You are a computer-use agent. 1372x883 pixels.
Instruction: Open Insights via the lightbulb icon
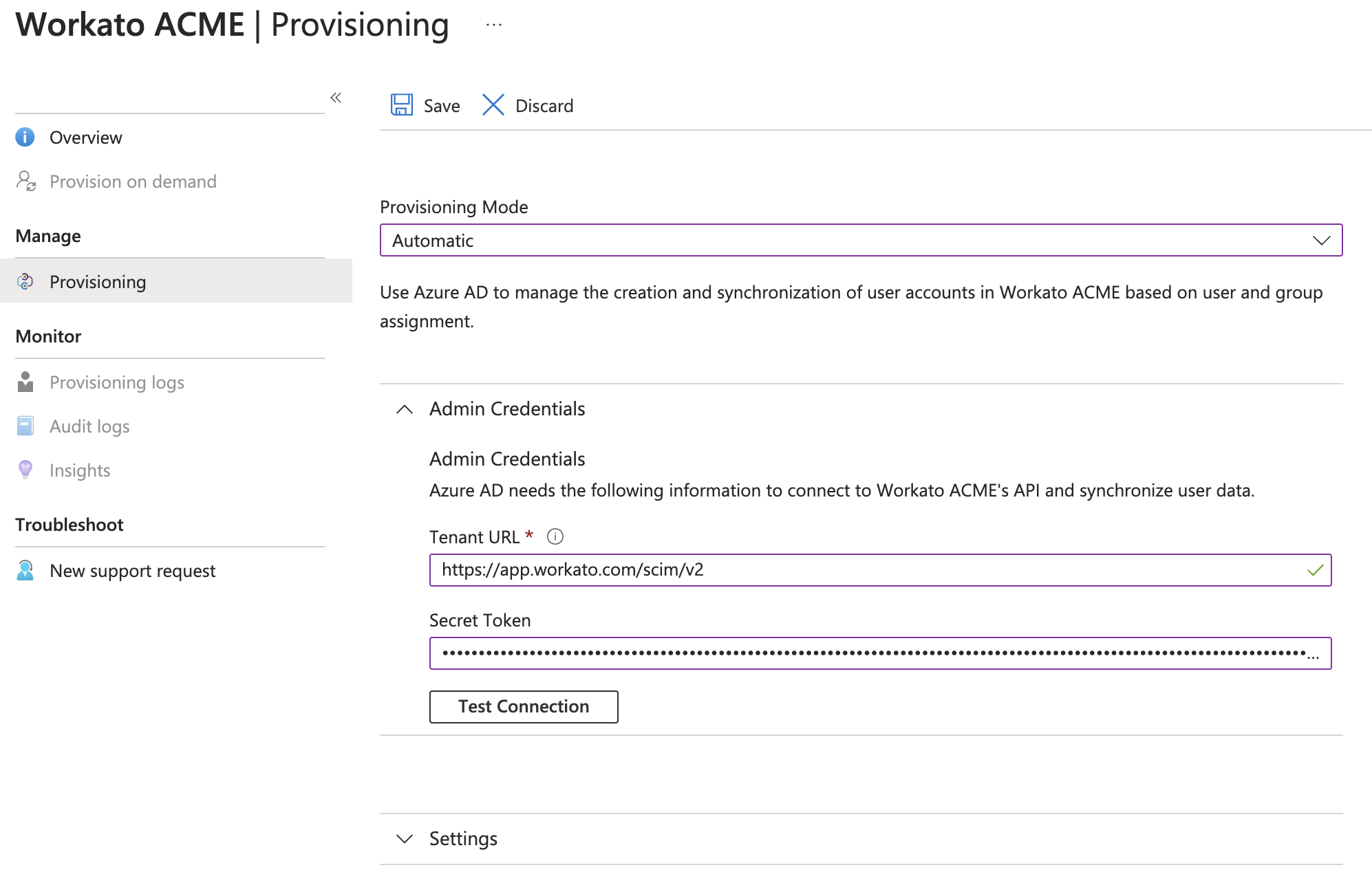[x=25, y=470]
